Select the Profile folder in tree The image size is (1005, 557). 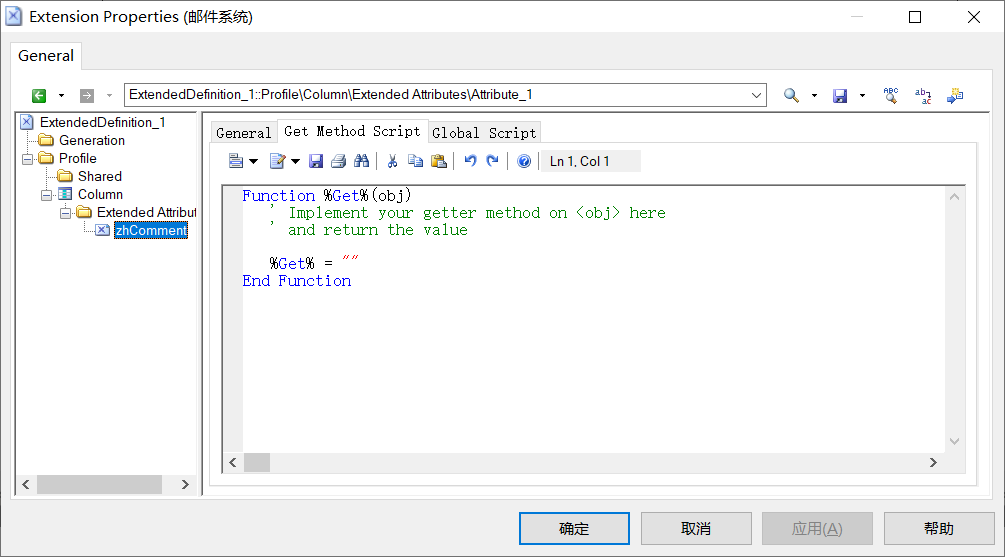pos(78,158)
